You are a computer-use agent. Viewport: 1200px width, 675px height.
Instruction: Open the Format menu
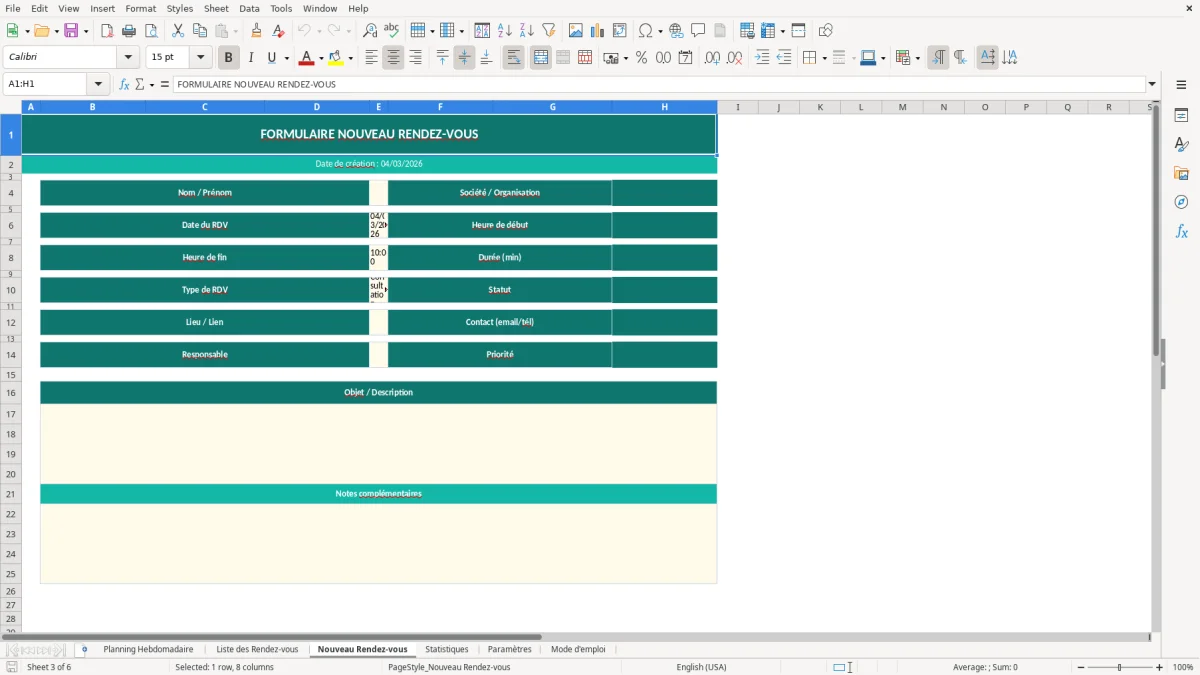(x=141, y=8)
